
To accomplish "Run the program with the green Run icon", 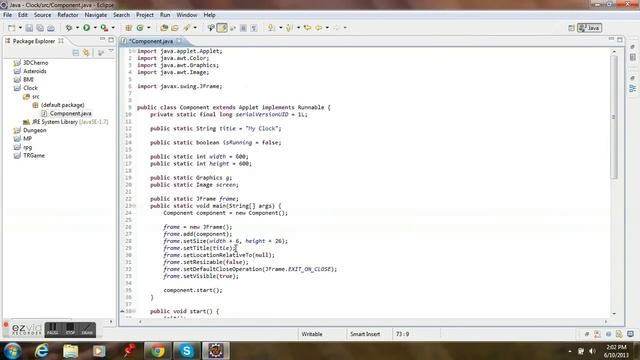I will click(87, 28).
